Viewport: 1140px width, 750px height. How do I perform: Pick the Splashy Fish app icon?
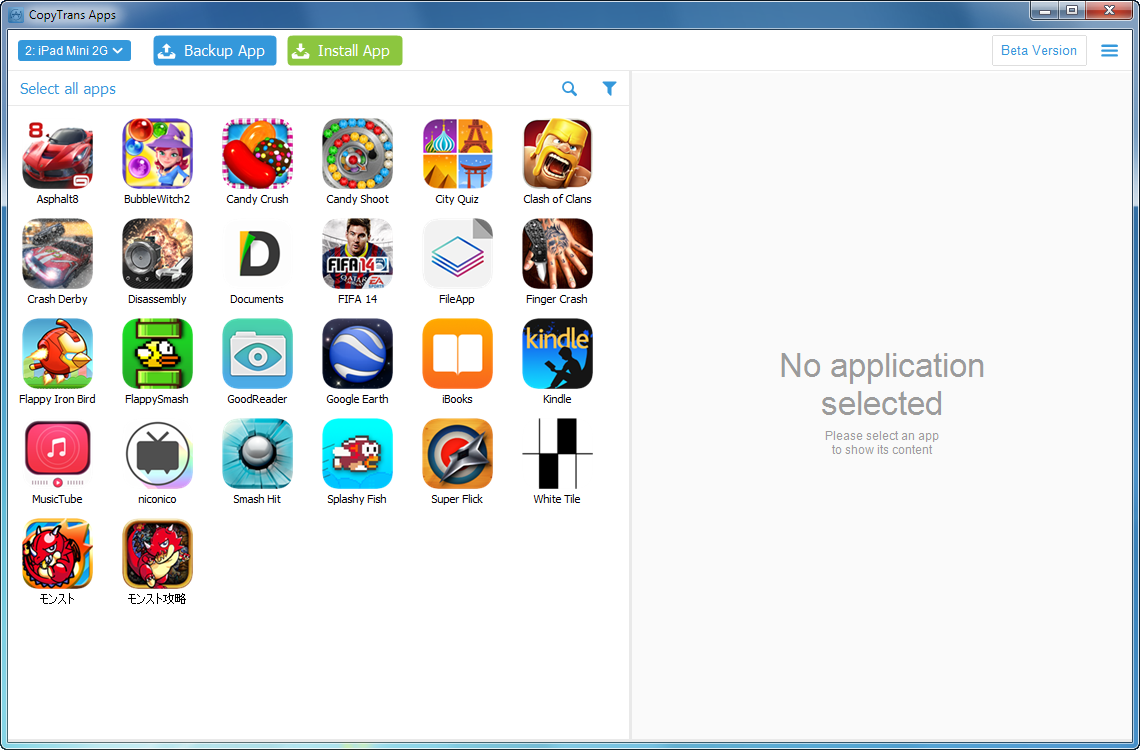358,454
